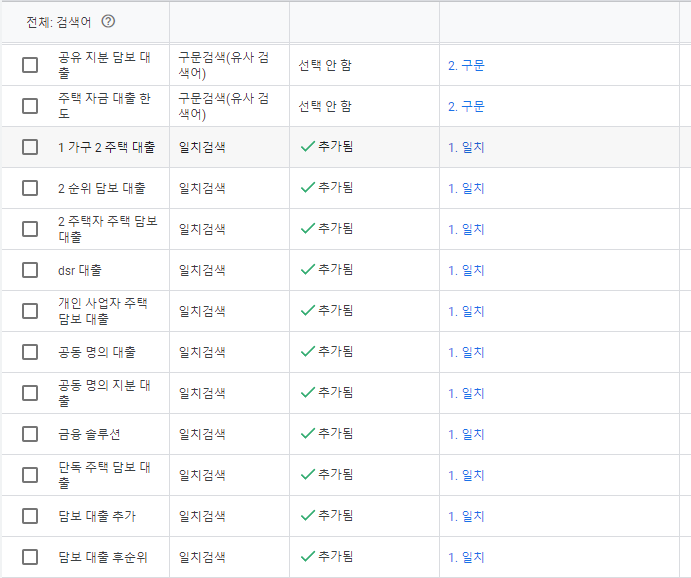691x578 pixels.
Task: Open 1. 일치 link for 금융 솔루션
Action: (466, 434)
